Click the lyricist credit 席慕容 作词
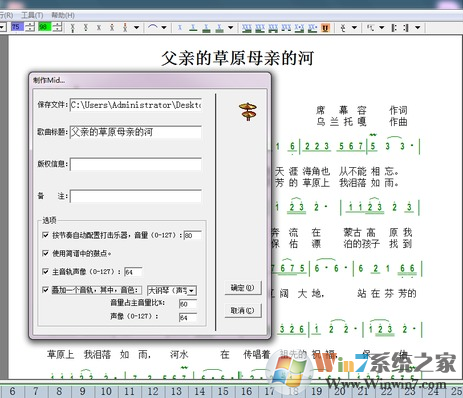 362,110
